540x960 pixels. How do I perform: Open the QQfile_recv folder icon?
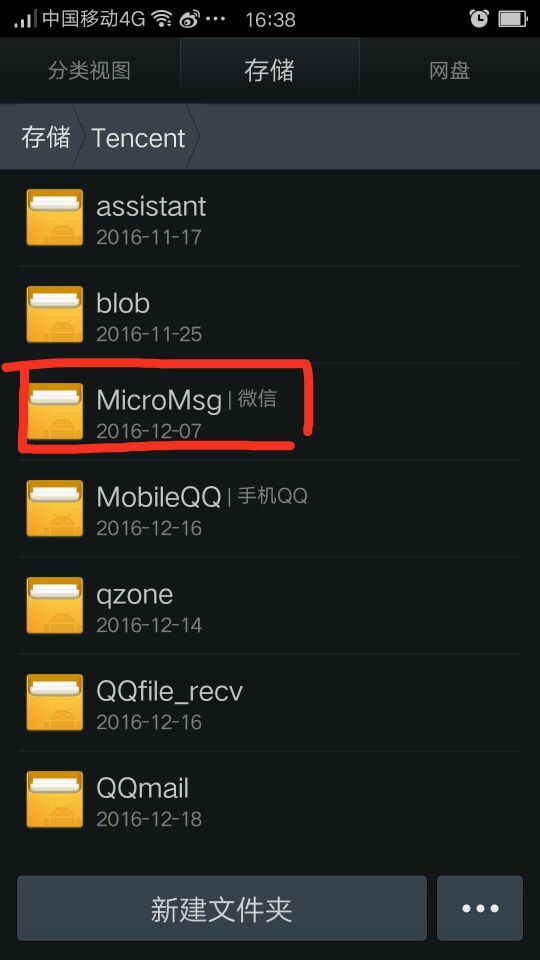click(x=54, y=702)
